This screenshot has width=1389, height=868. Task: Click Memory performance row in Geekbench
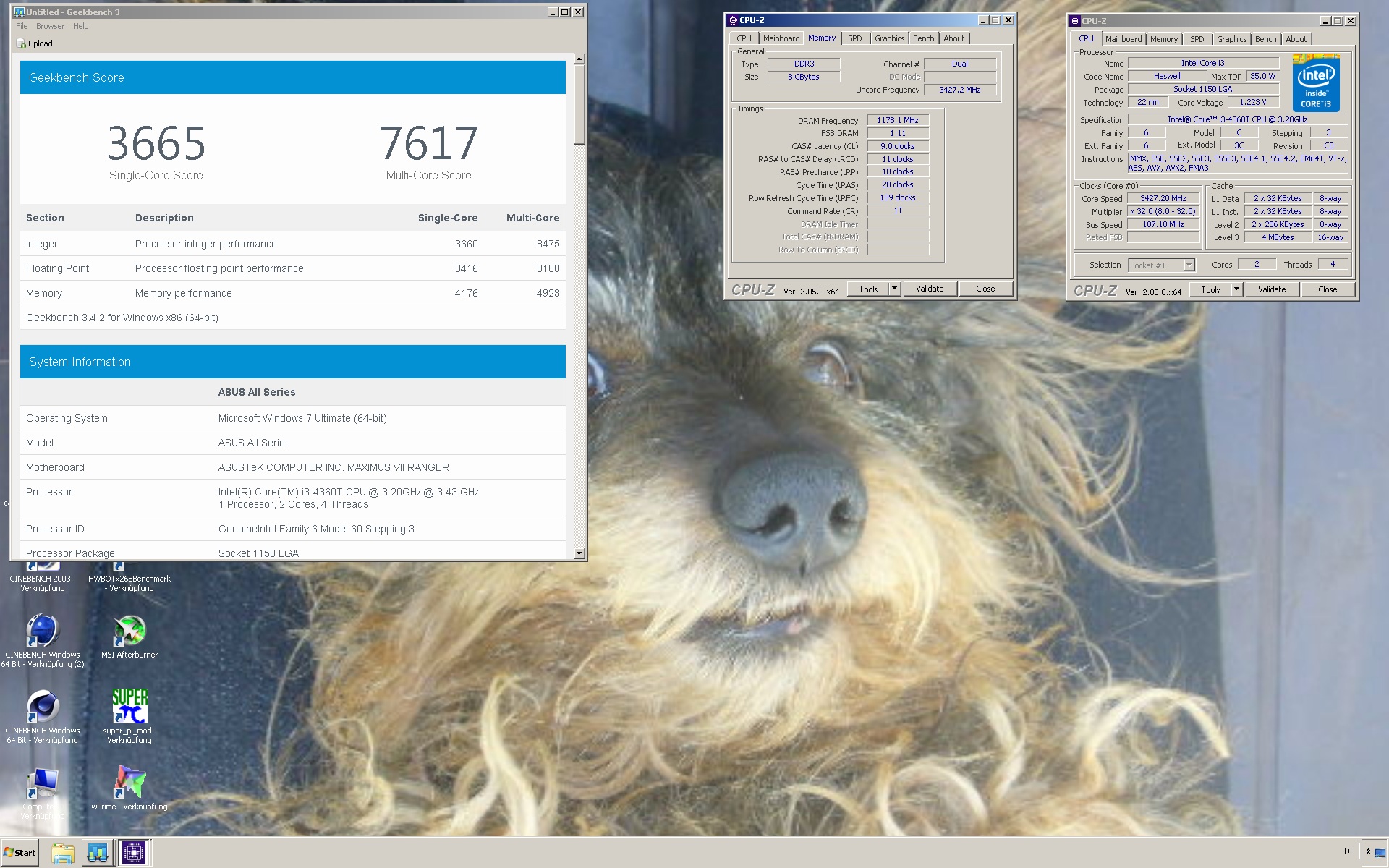click(x=293, y=293)
